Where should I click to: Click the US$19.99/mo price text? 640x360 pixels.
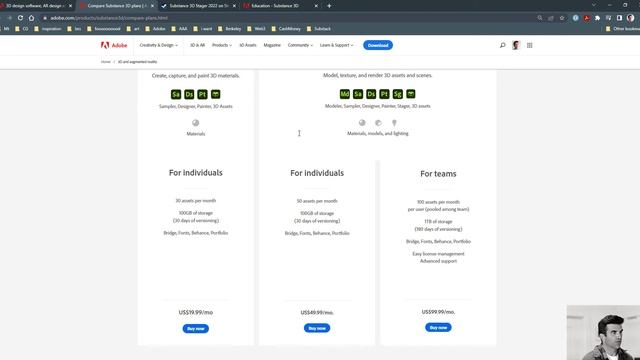tap(196, 312)
